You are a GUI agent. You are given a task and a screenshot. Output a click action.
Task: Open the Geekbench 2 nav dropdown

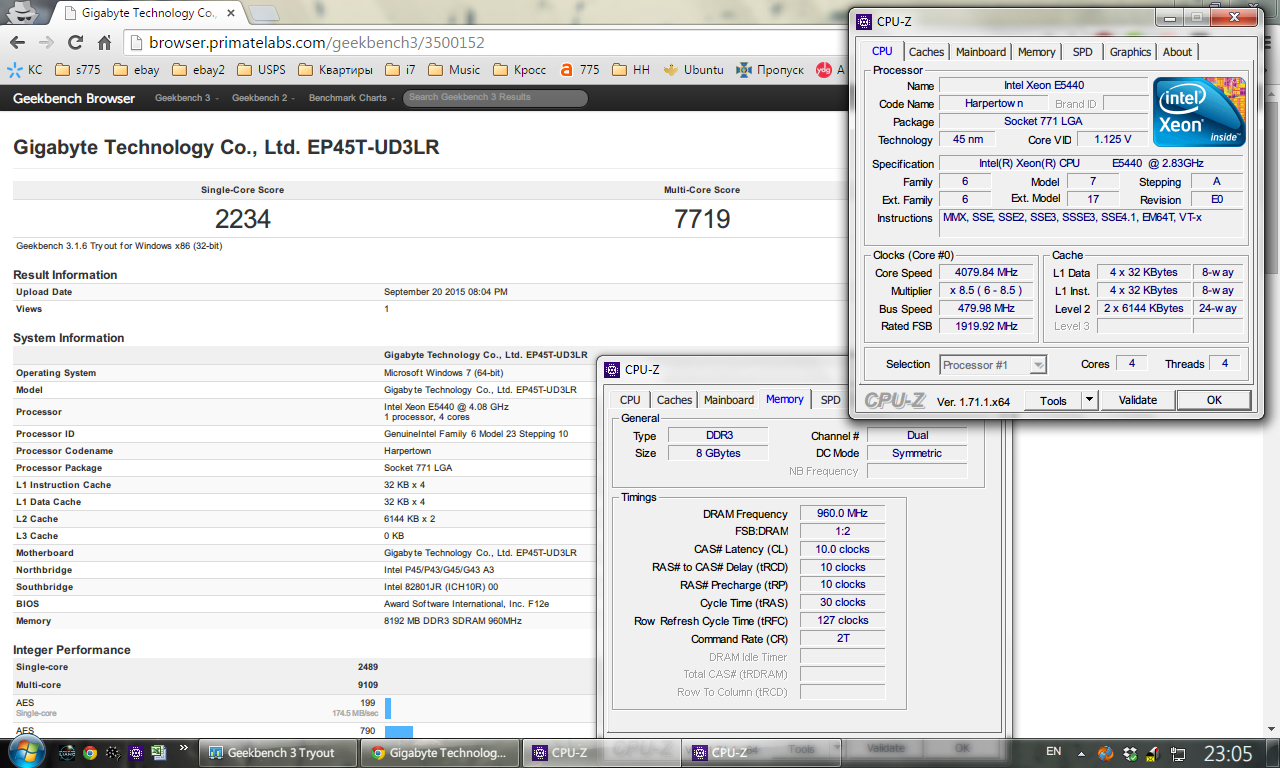pyautogui.click(x=262, y=98)
